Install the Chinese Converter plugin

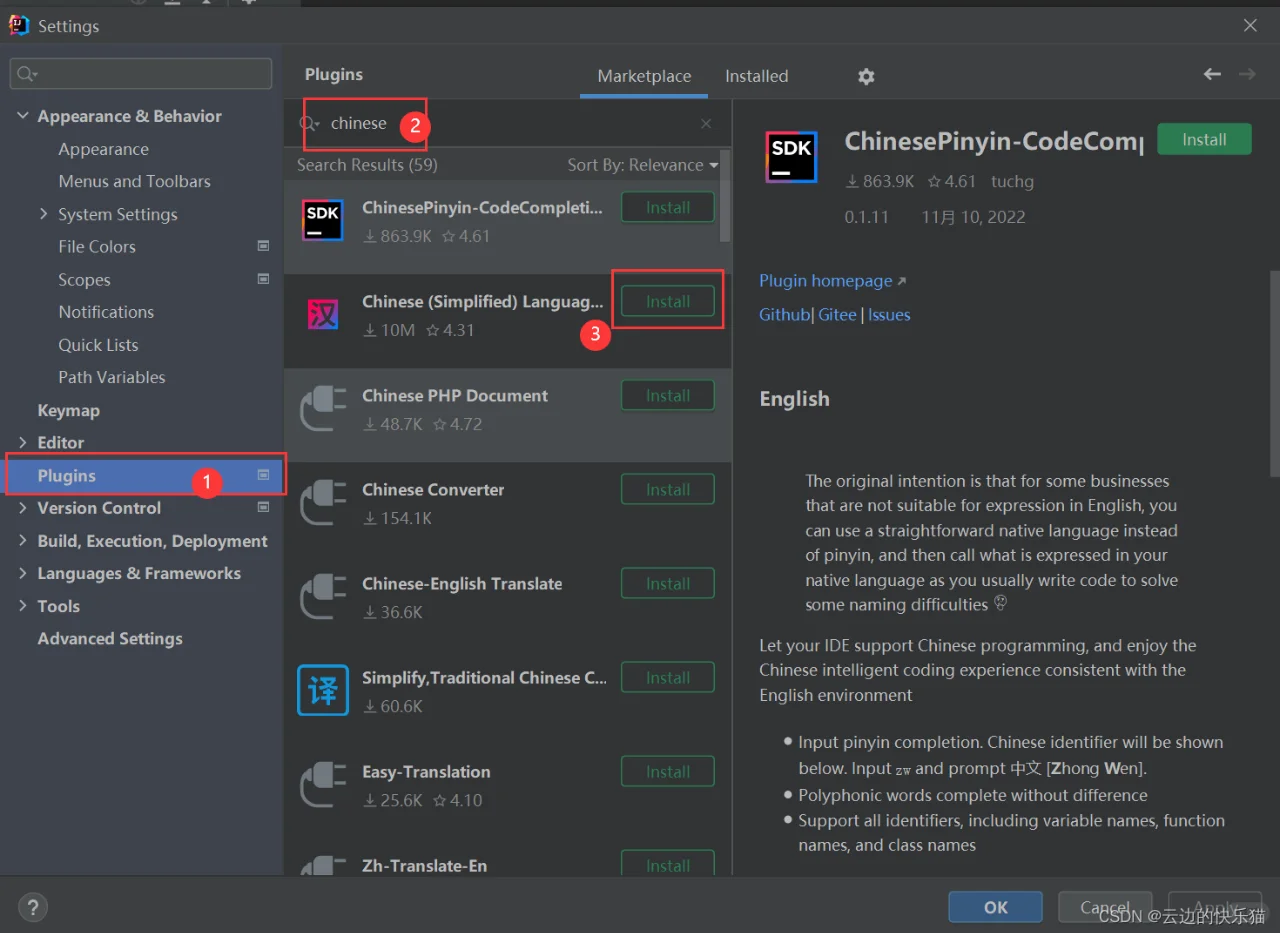click(668, 490)
